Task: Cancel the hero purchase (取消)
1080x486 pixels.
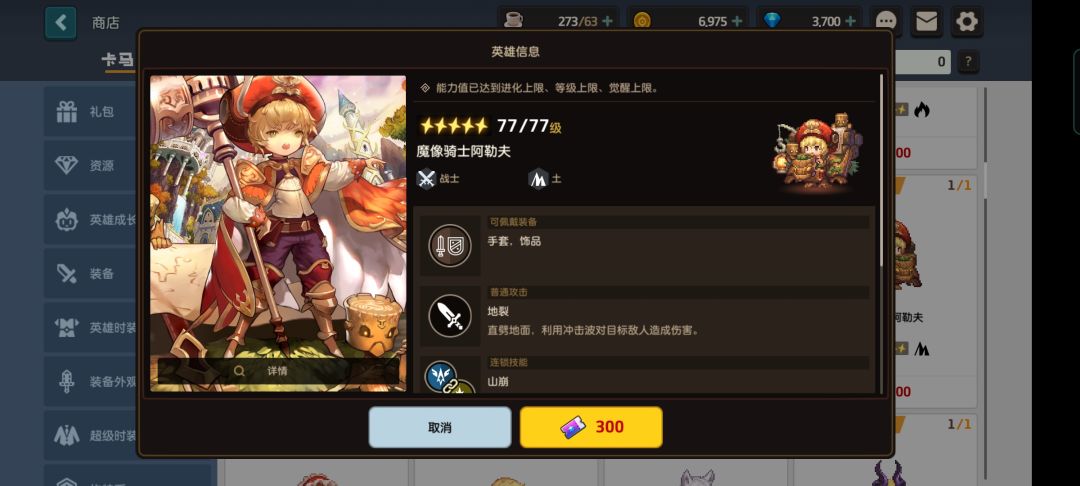Action: tap(440, 427)
